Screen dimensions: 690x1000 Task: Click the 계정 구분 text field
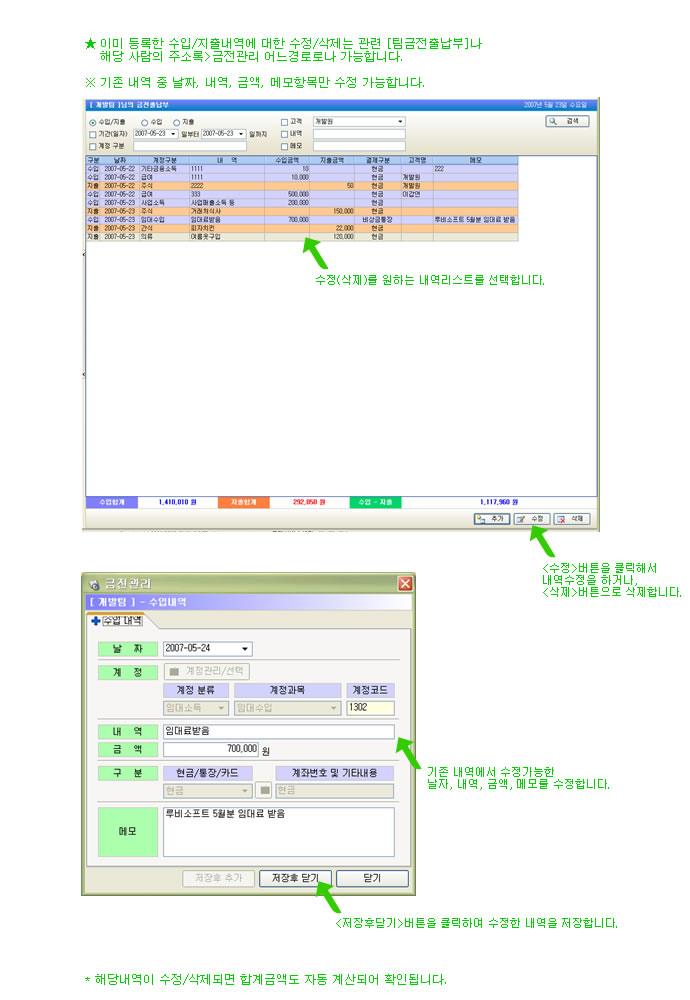[x=189, y=147]
